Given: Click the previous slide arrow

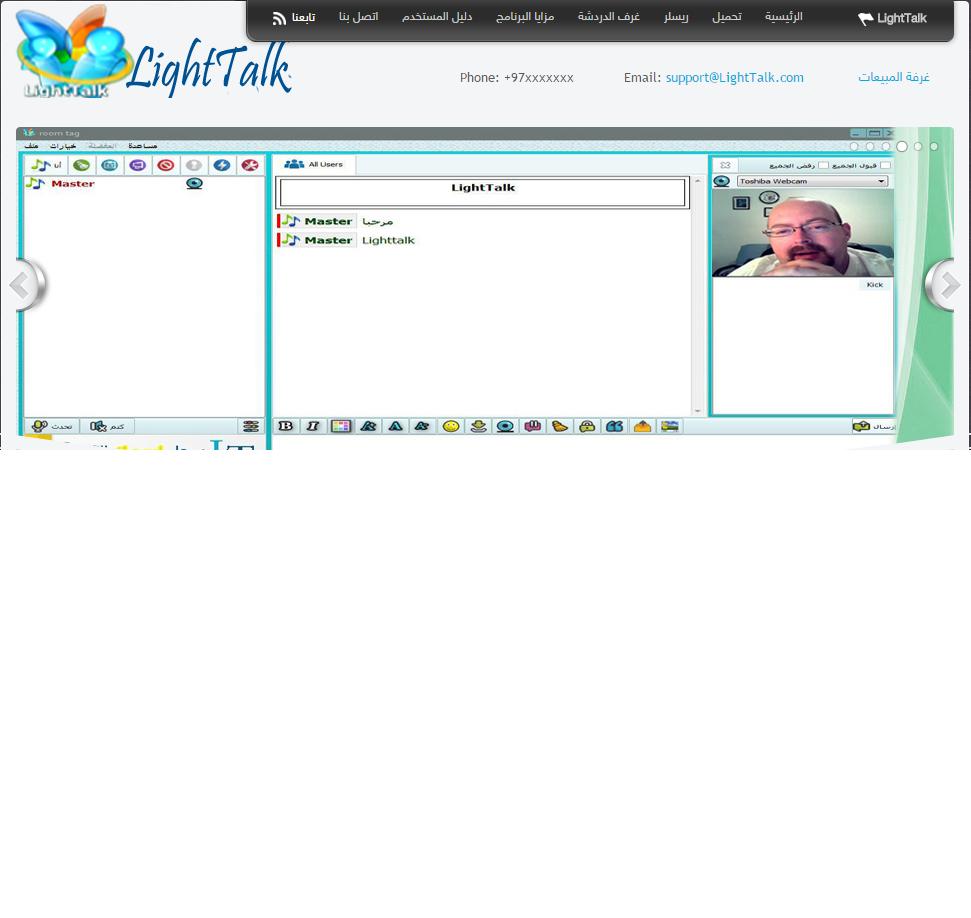Looking at the screenshot, I should (x=27, y=286).
